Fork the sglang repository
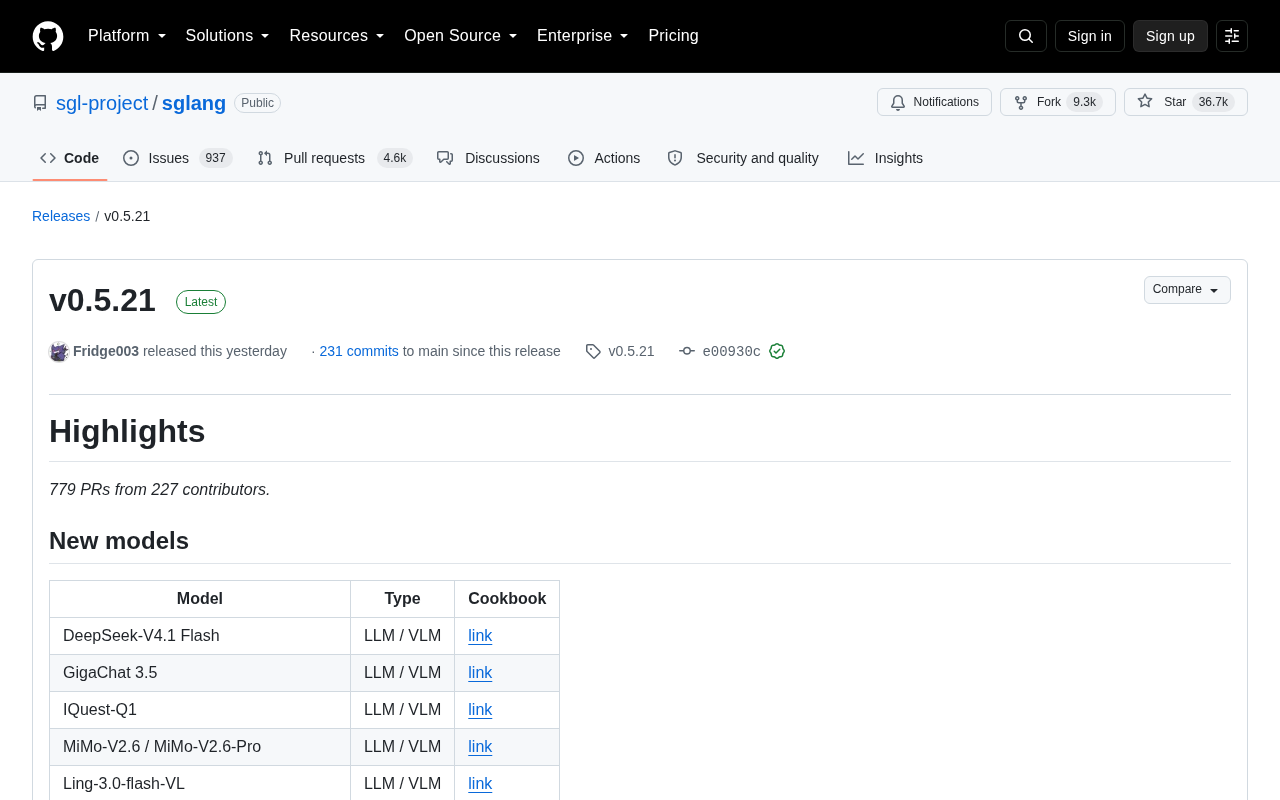 coord(1058,102)
